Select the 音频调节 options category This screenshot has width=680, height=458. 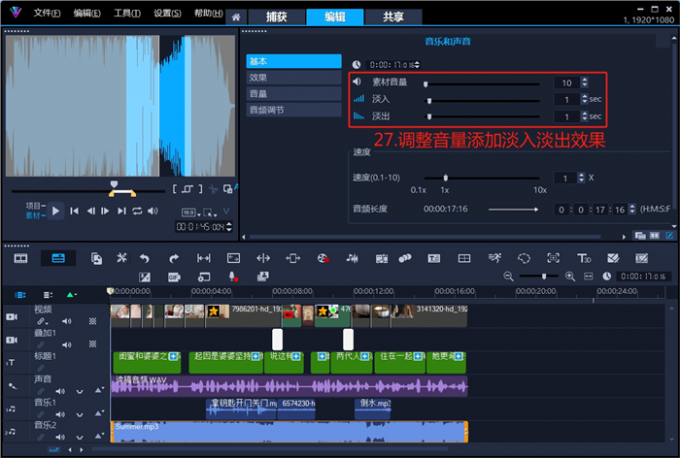point(294,110)
